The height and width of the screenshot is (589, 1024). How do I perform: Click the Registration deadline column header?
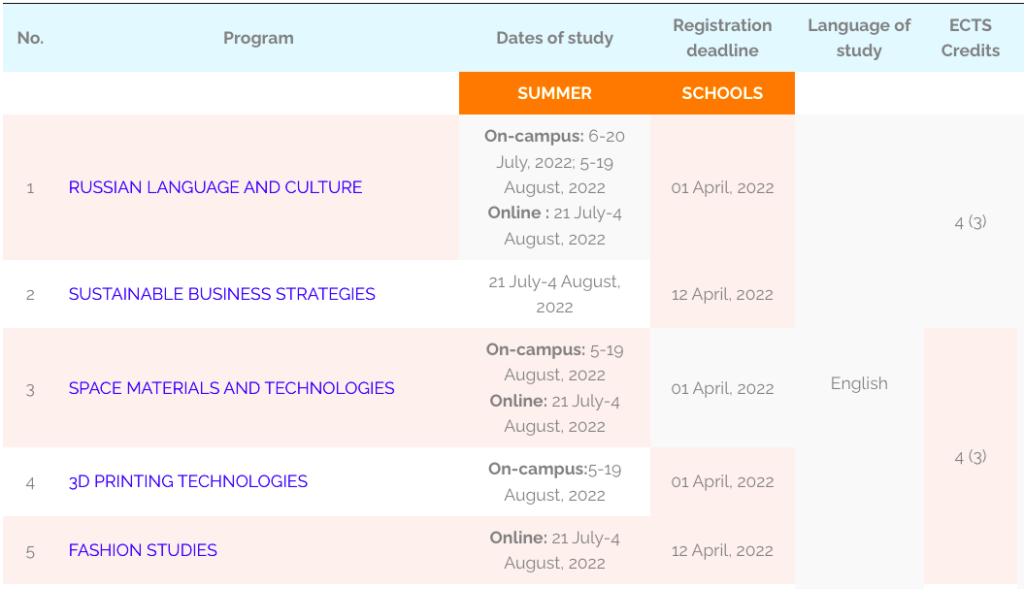point(722,38)
